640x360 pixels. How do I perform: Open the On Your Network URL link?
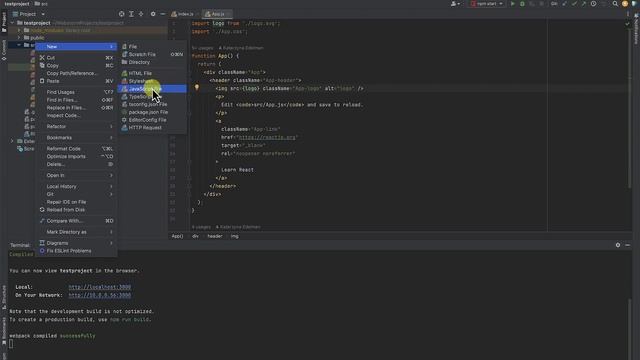pyautogui.click(x=100, y=295)
